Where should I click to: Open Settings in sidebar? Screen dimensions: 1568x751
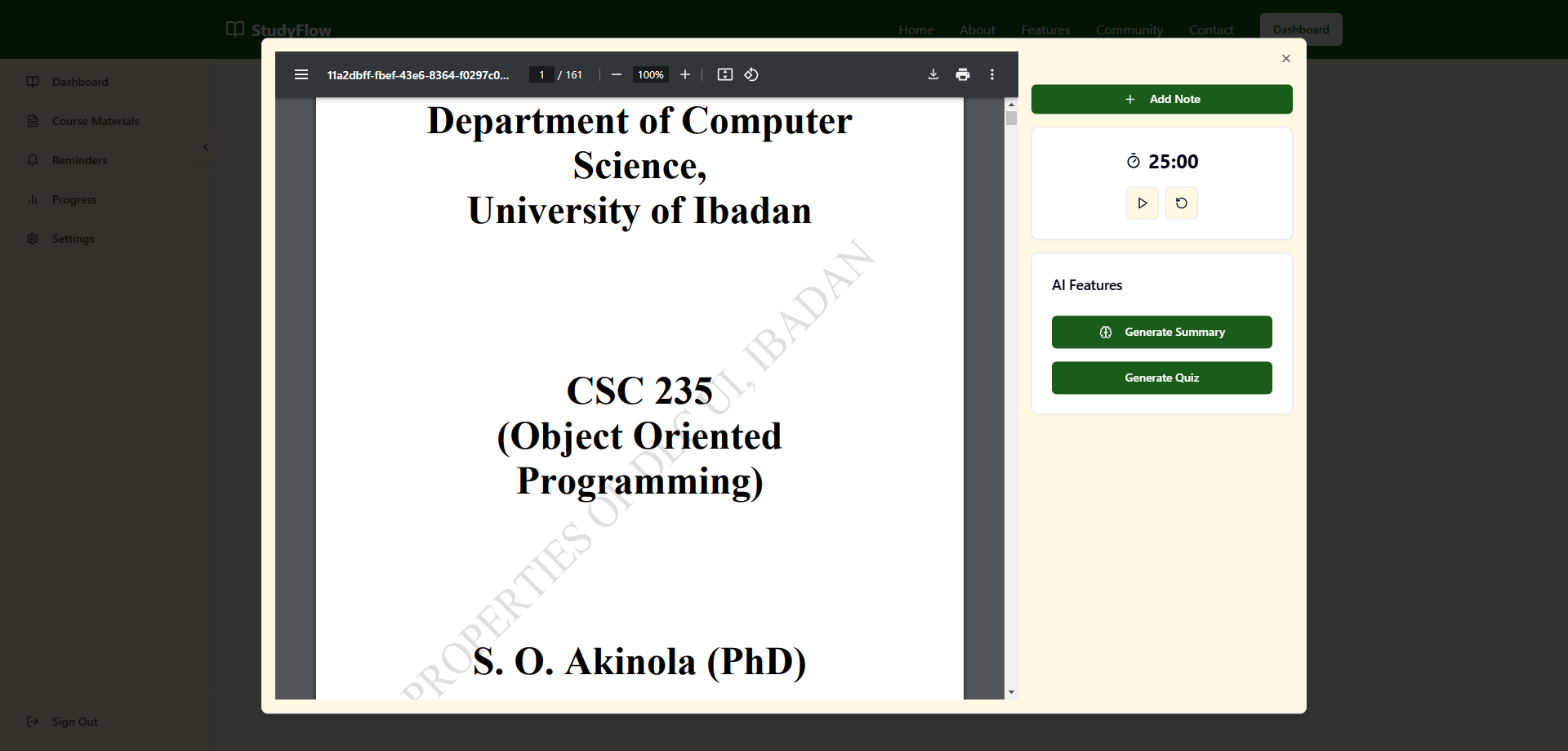[73, 239]
